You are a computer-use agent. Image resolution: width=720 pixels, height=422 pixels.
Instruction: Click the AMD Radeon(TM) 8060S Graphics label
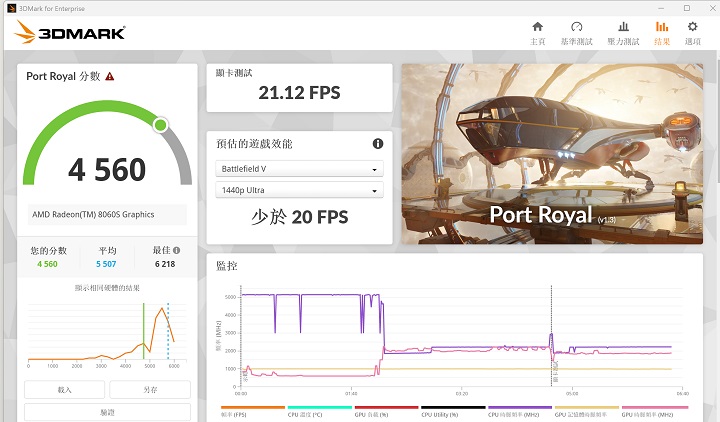[x=93, y=214]
